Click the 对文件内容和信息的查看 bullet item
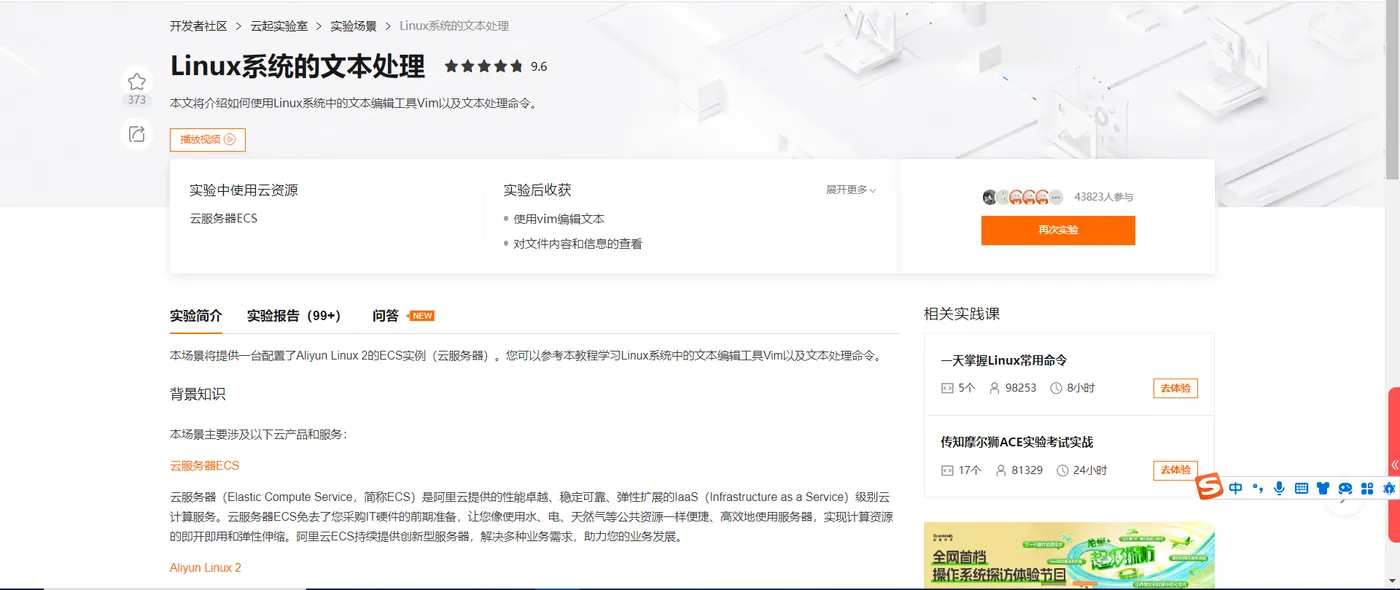This screenshot has width=1400, height=590. coord(578,244)
